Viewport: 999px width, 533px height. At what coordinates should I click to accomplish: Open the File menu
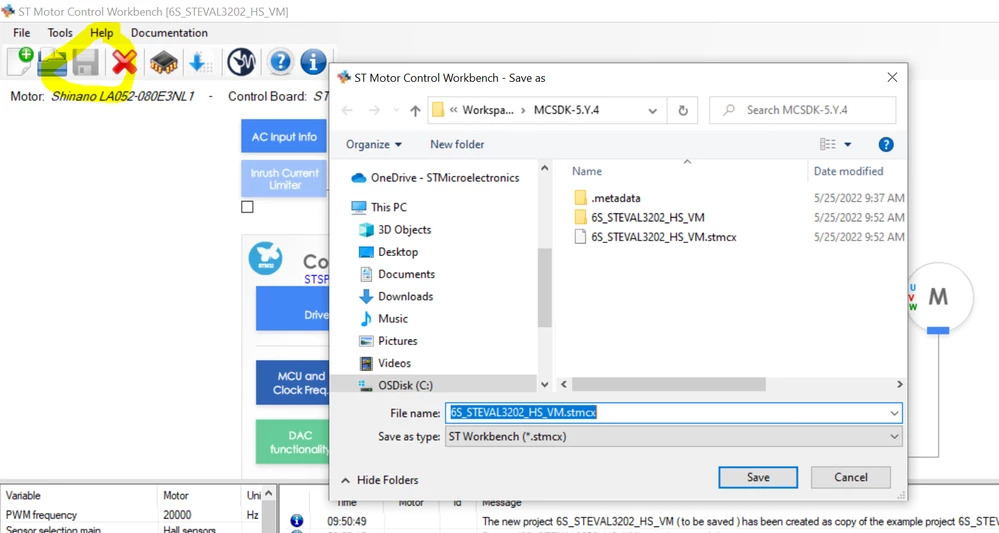[22, 32]
